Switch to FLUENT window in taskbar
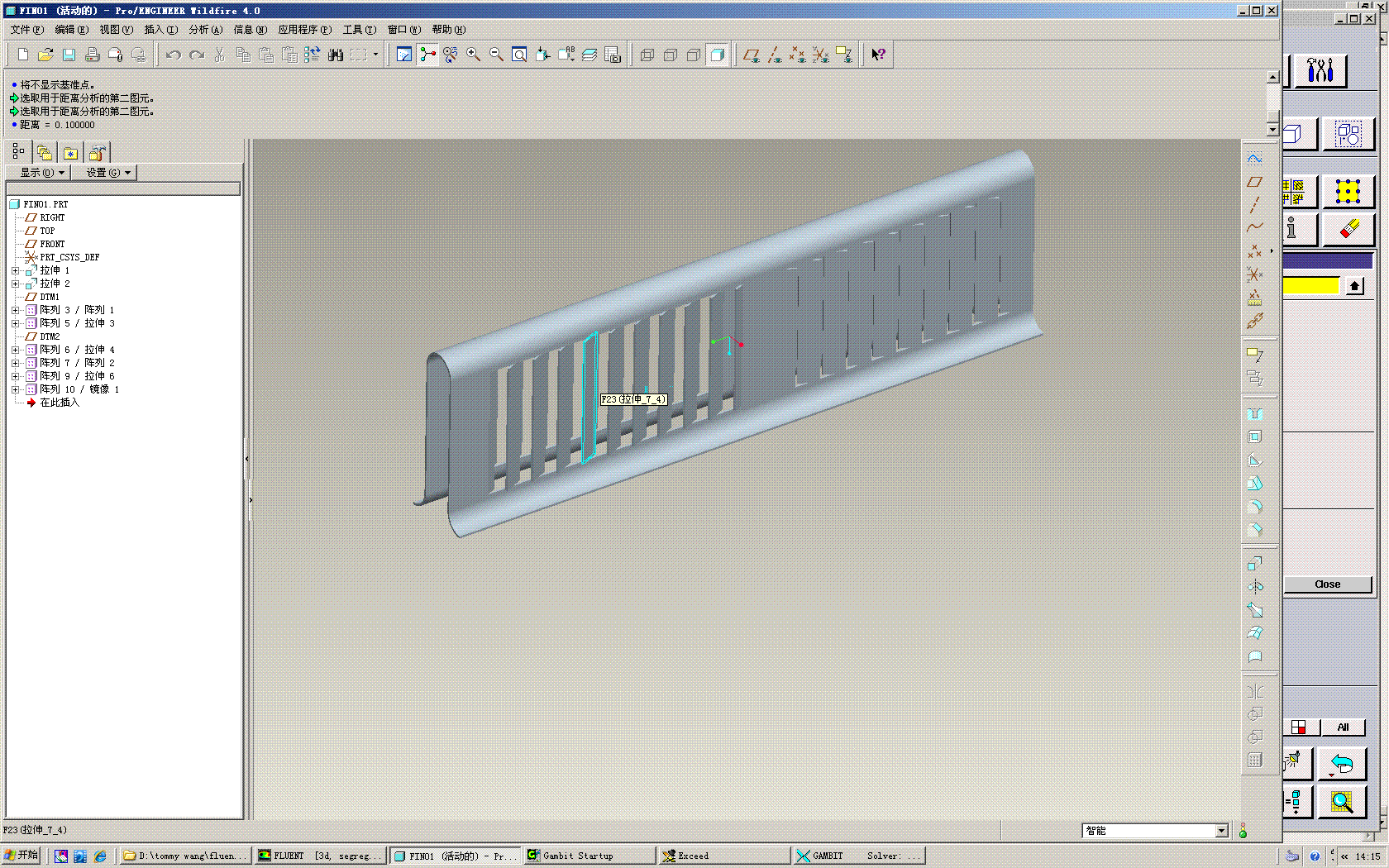 click(319, 856)
